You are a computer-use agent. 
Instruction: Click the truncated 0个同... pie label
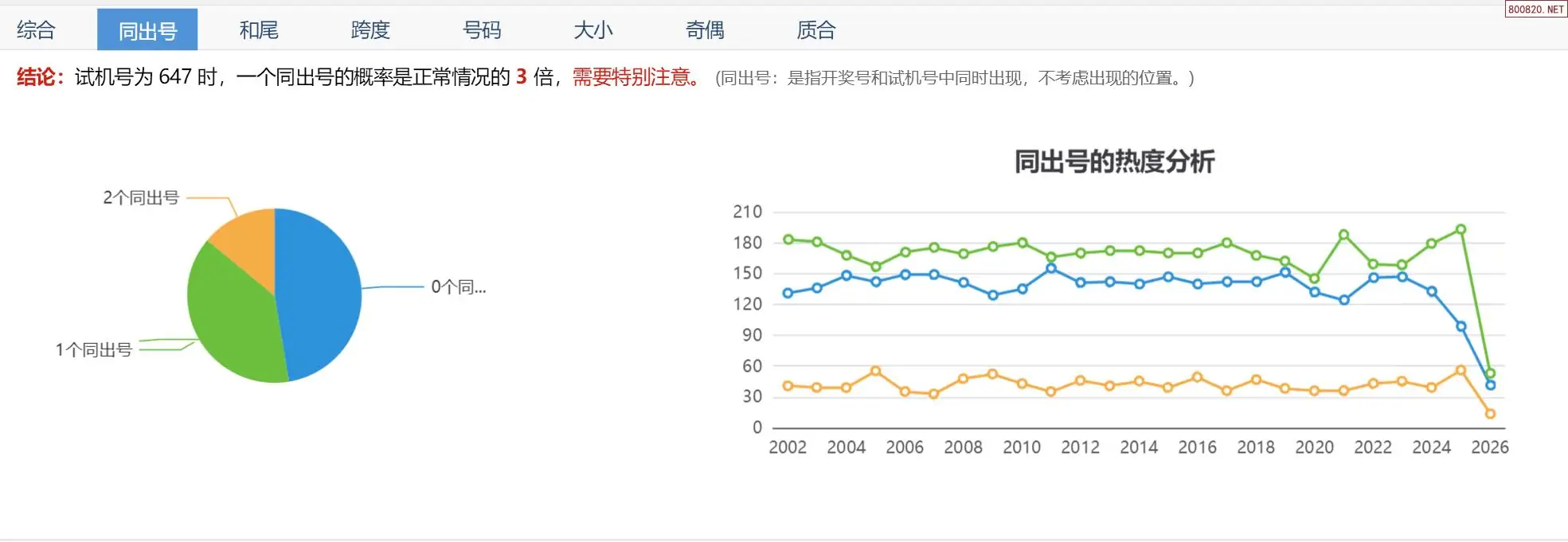(x=458, y=287)
